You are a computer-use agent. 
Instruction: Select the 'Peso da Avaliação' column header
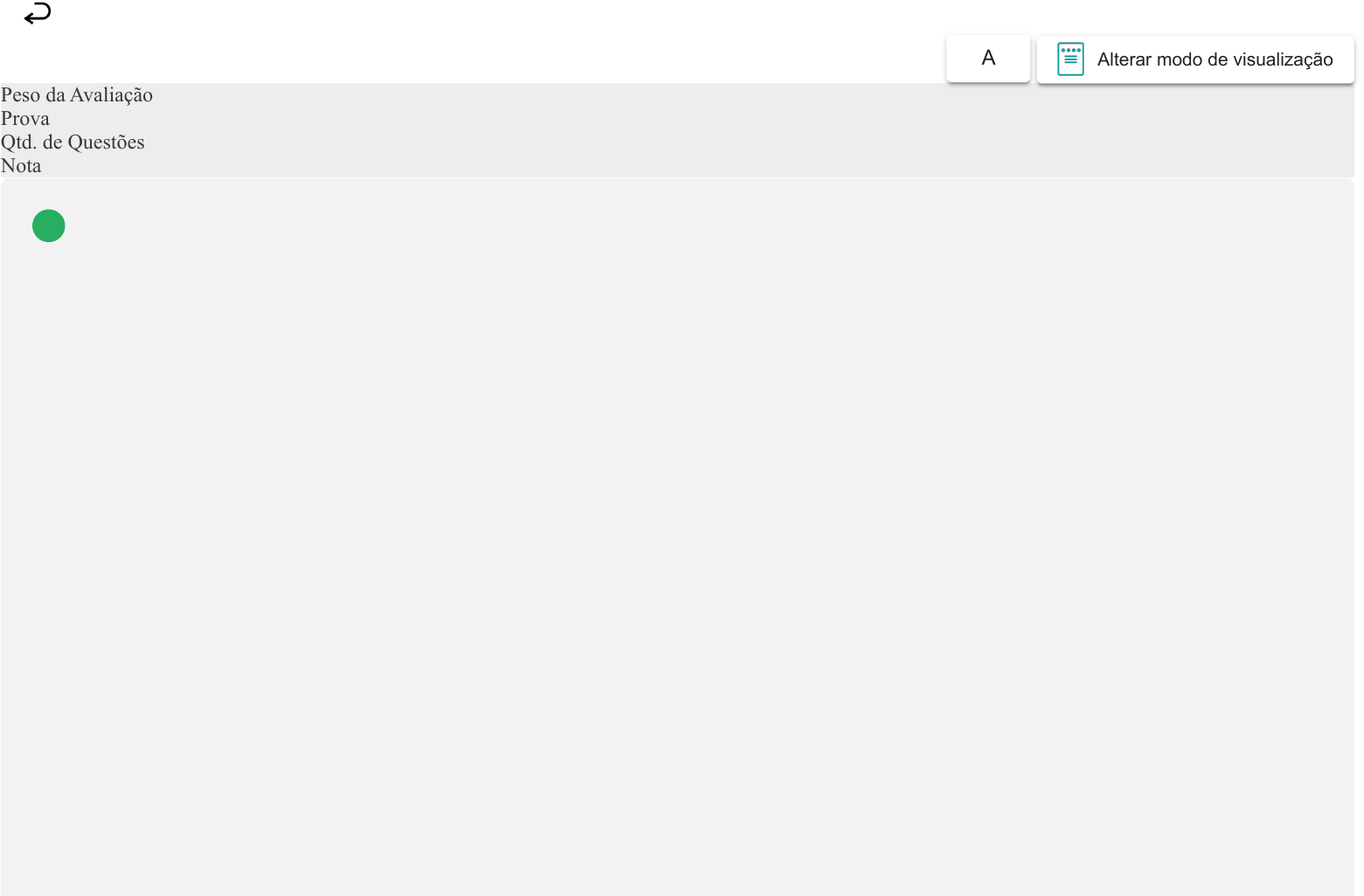coord(77,95)
